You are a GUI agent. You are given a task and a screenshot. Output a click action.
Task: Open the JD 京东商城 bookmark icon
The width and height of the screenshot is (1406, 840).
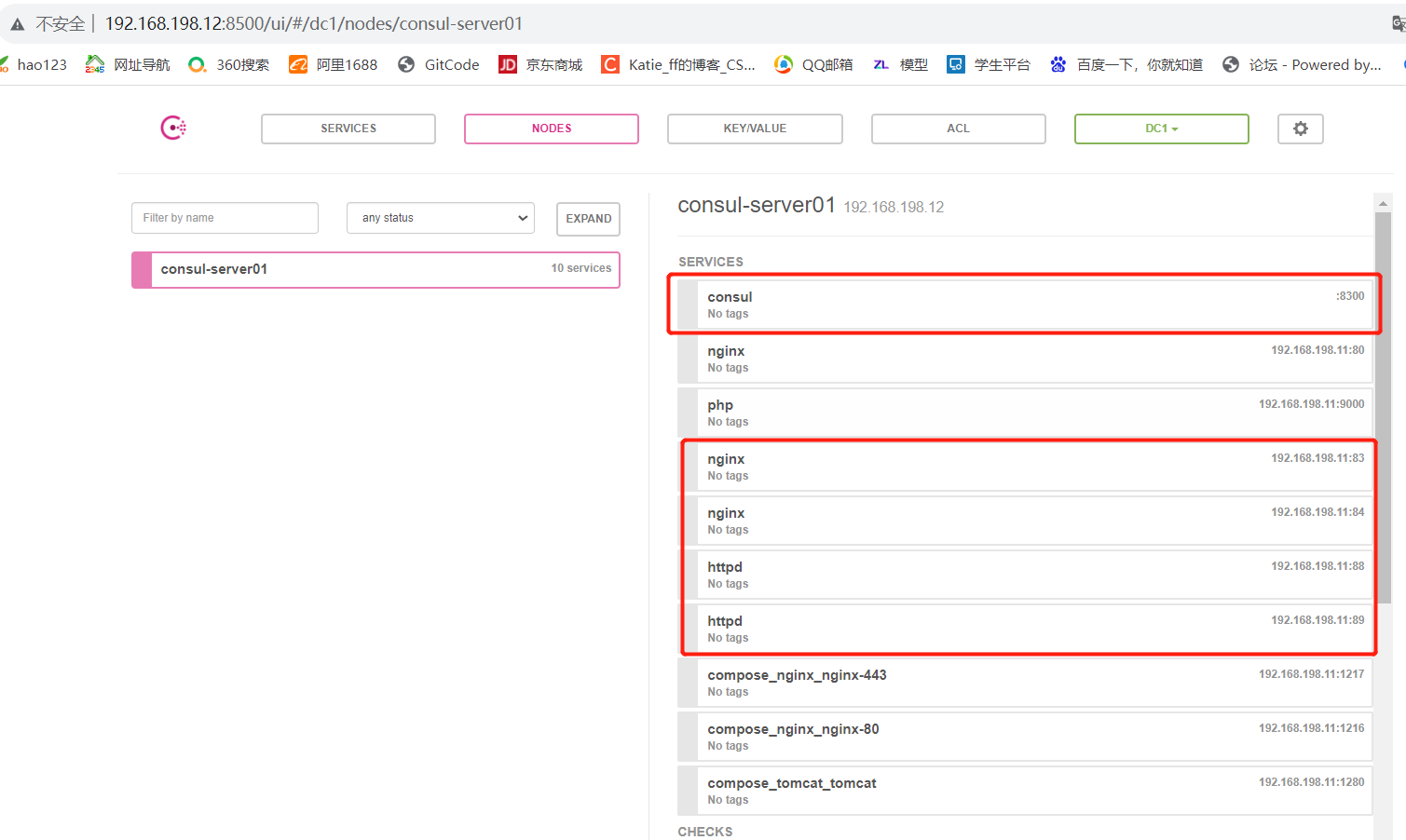point(508,64)
